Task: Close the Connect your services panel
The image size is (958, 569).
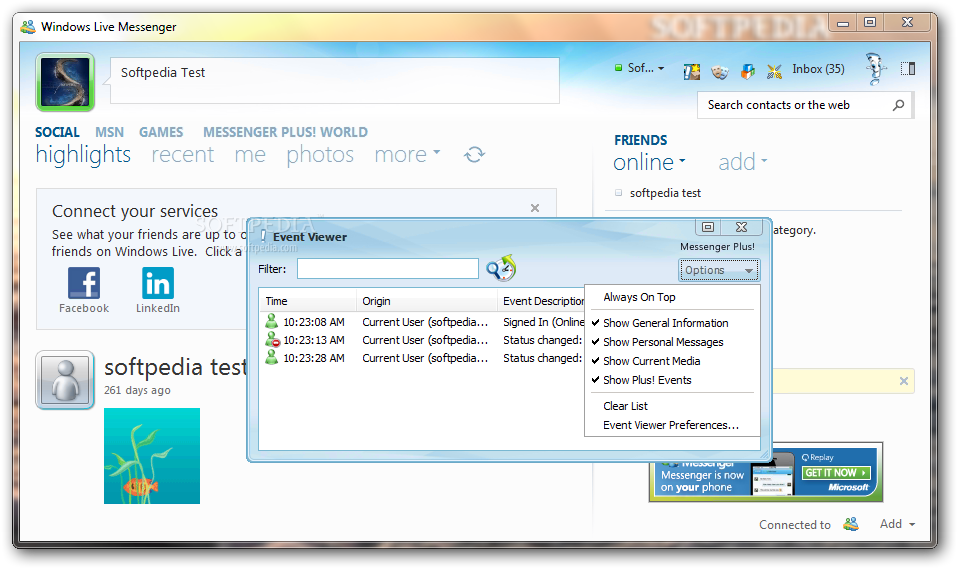Action: [535, 208]
